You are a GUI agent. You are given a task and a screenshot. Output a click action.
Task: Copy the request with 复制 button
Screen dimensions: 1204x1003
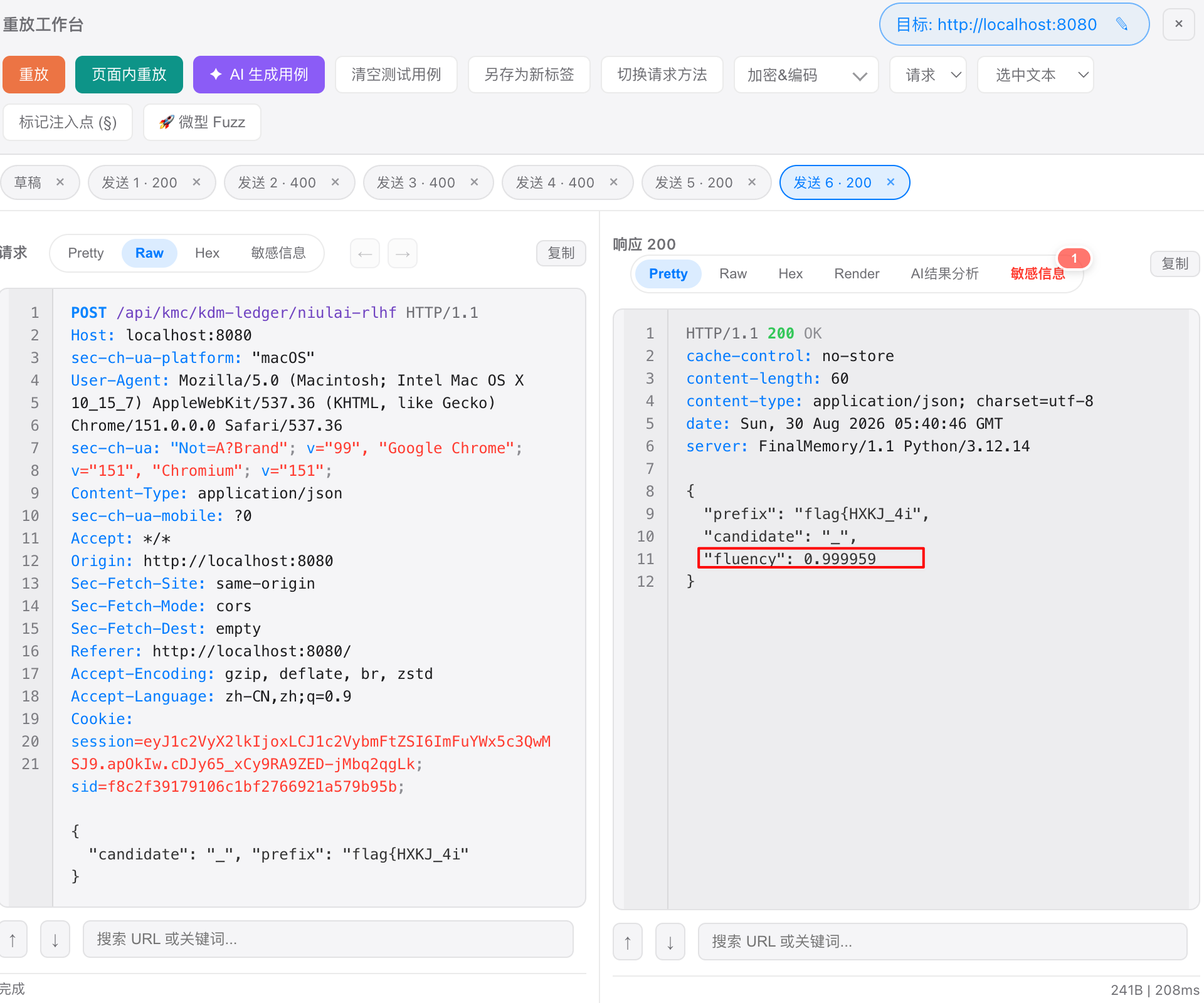pos(561,253)
